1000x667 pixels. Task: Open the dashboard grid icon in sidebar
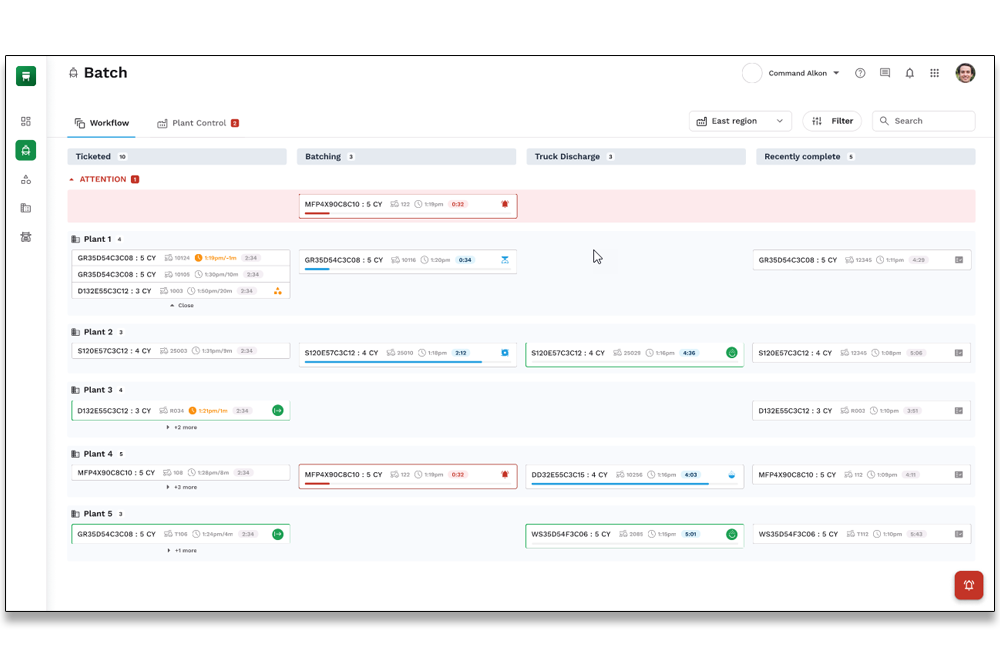tap(26, 121)
